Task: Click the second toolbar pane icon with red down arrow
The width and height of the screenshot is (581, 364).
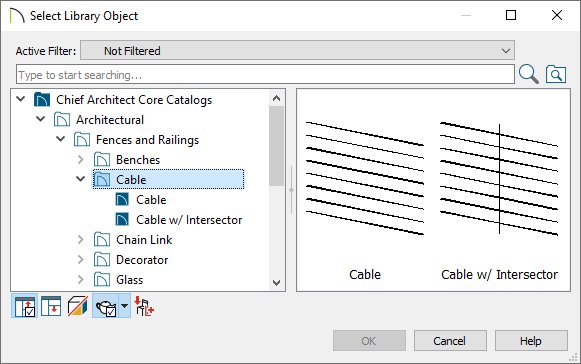Action: 51,306
